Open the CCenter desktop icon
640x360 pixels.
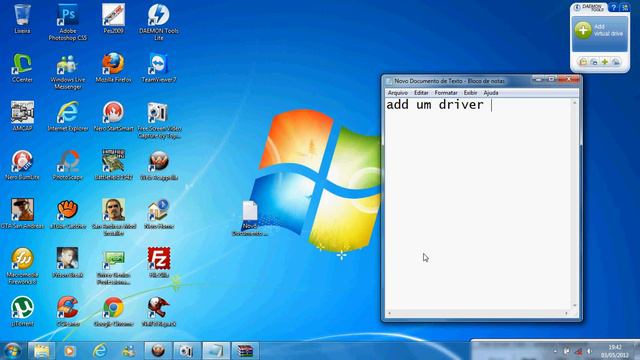[22, 68]
